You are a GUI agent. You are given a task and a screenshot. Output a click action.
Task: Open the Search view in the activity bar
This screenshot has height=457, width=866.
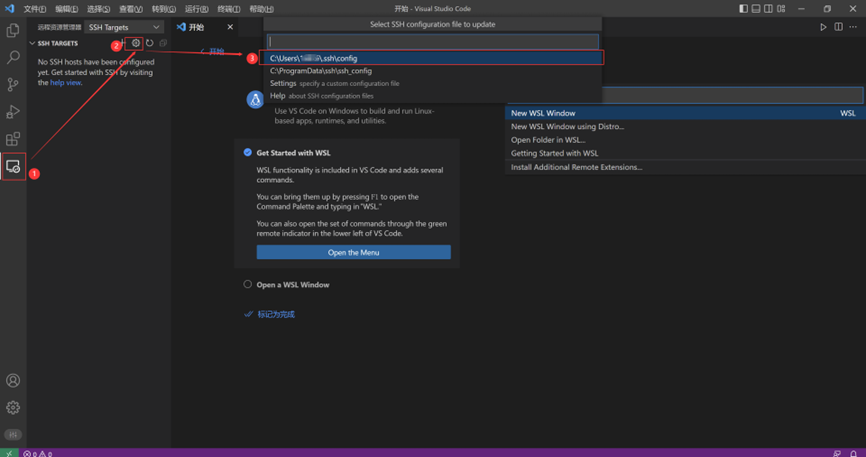coord(13,57)
